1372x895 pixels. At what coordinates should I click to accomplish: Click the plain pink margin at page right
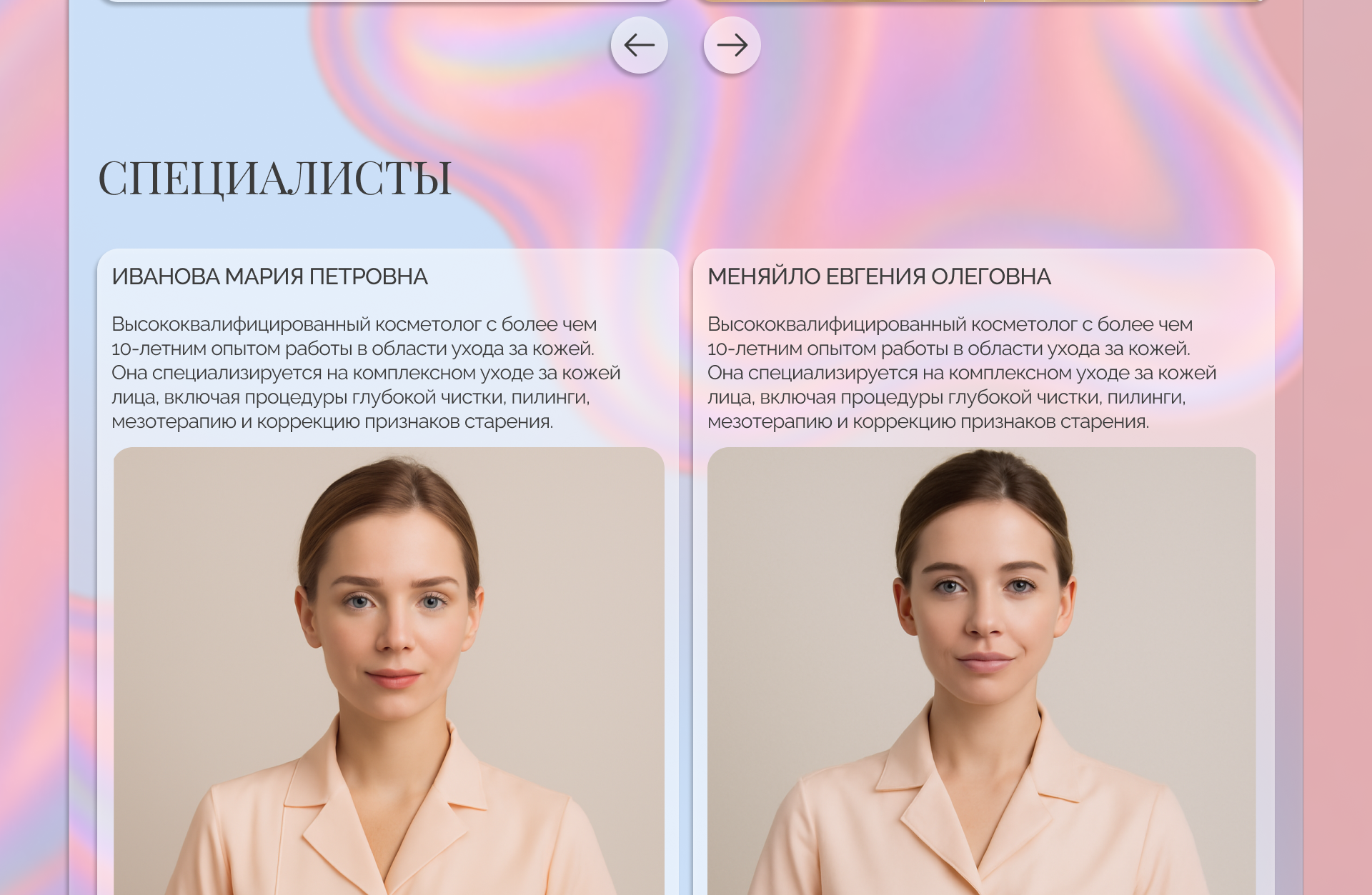point(1338,429)
